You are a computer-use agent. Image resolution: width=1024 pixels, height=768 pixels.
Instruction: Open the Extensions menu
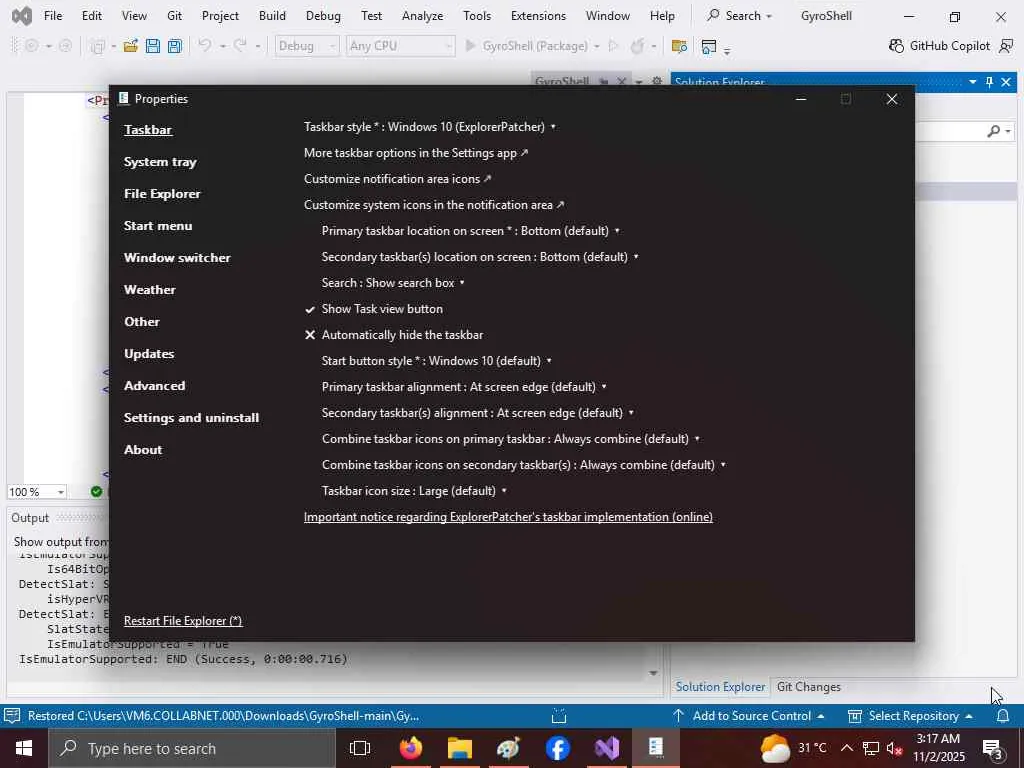(538, 16)
